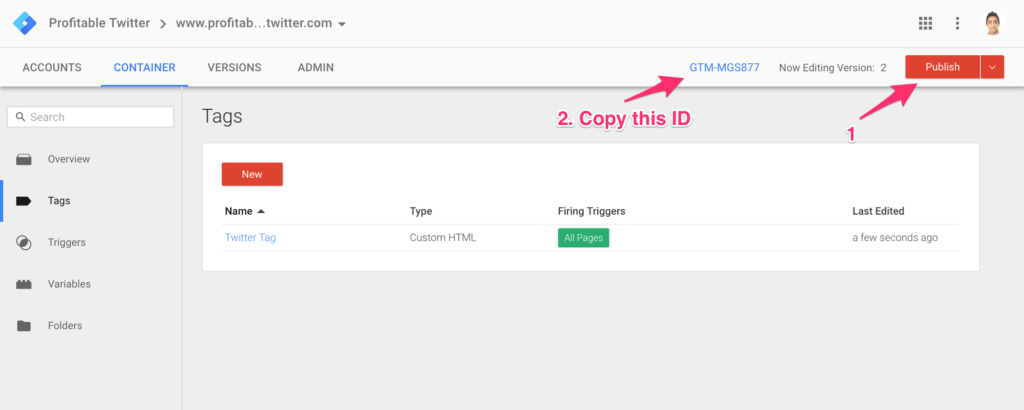Screen dimensions: 1024x410
Task: Click the 'a few seconds ago' cell
Action: pyautogui.click(x=895, y=238)
